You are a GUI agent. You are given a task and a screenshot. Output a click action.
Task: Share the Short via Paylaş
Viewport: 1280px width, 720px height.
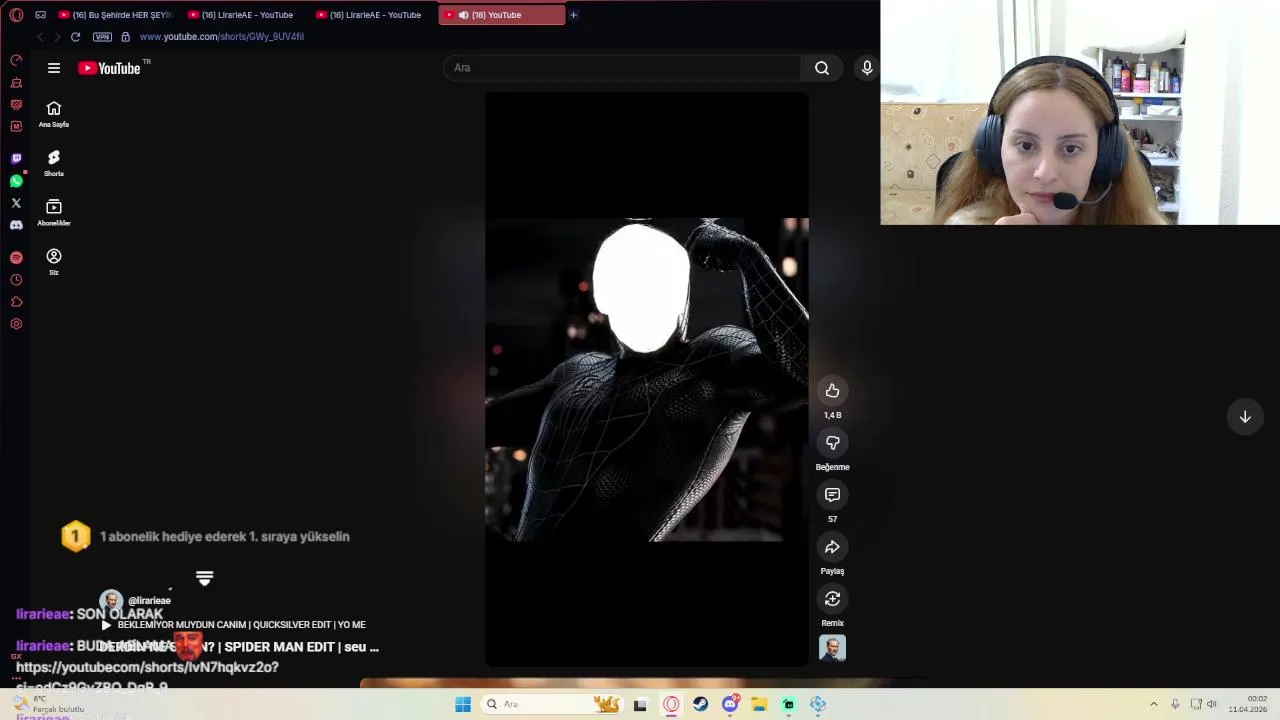tap(832, 547)
